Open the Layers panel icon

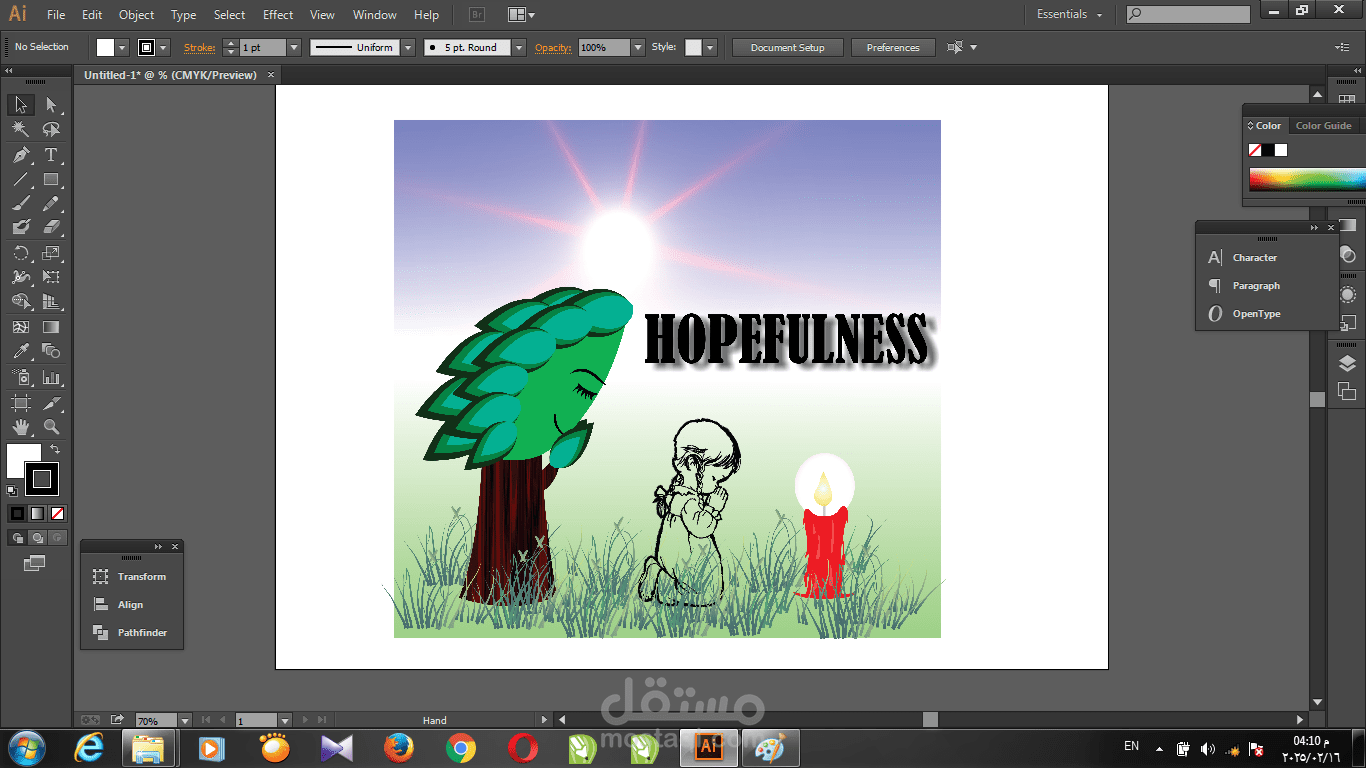click(1347, 364)
